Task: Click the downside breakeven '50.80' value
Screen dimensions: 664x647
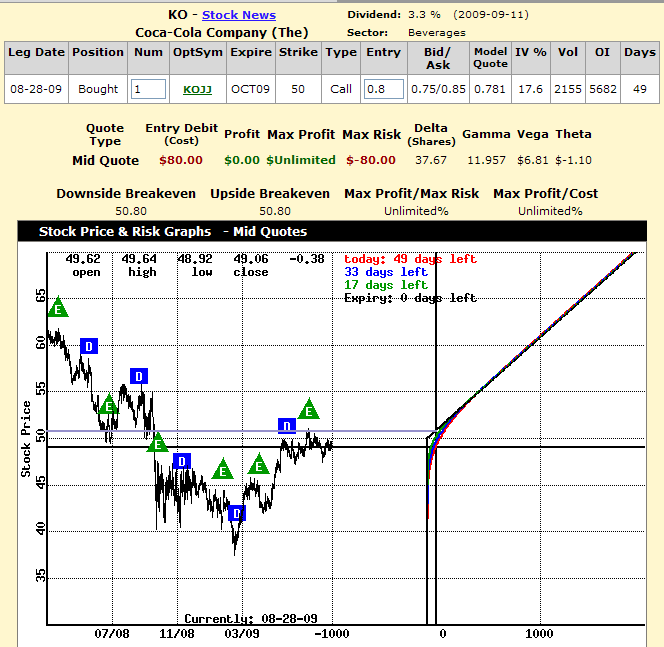Action: [131, 211]
